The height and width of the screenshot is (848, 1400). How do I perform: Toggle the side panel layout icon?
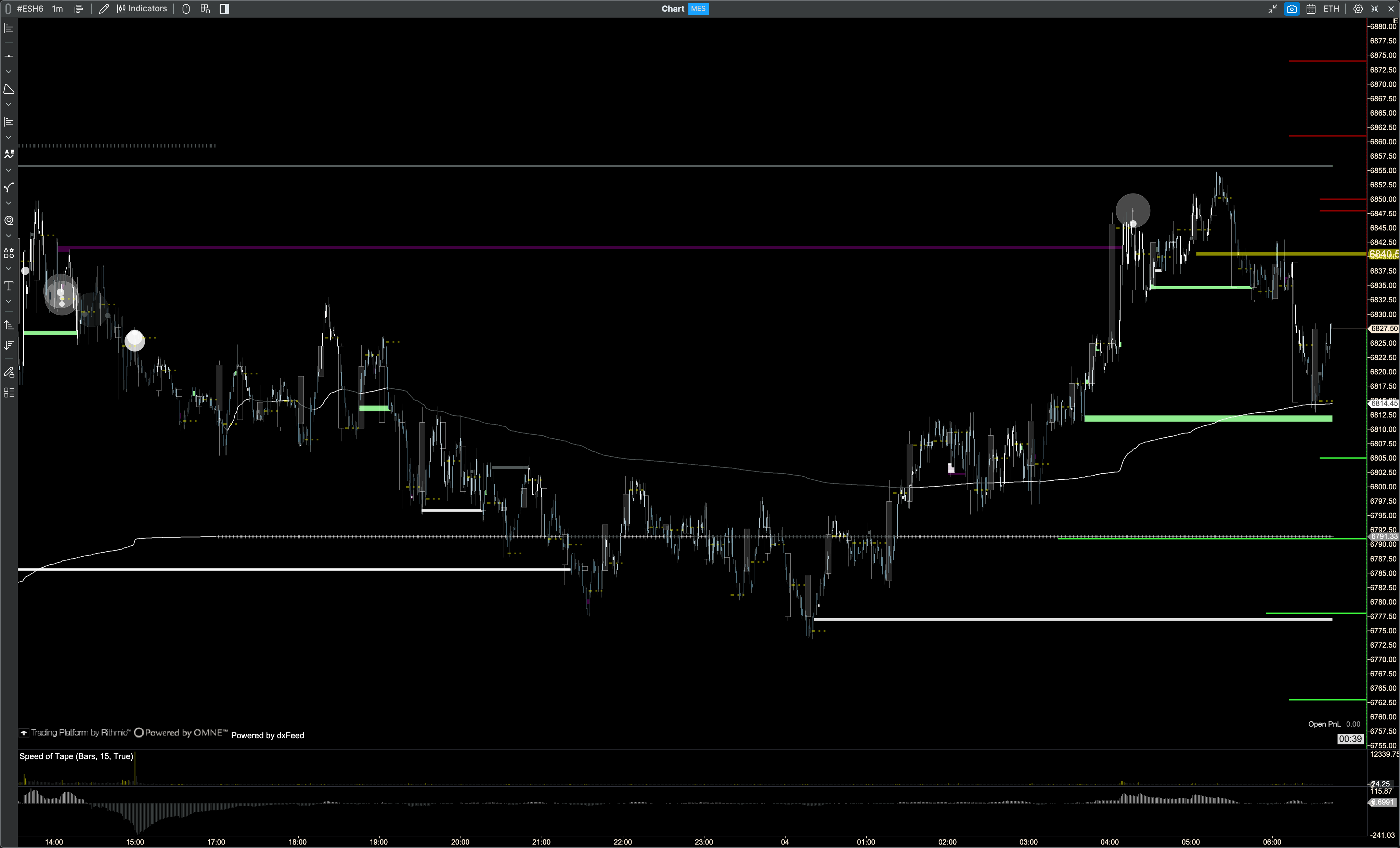click(224, 9)
